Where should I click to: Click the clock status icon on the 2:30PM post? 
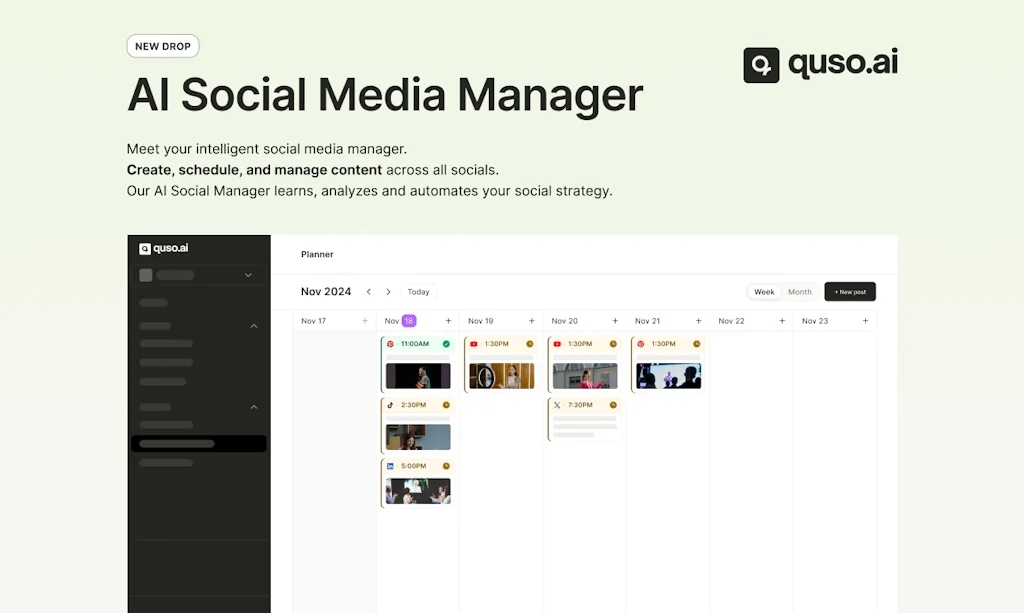446,405
